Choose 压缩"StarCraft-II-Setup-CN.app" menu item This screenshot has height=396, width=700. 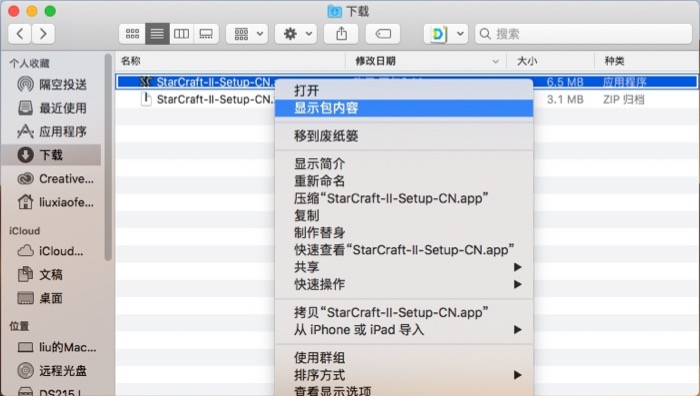point(404,198)
